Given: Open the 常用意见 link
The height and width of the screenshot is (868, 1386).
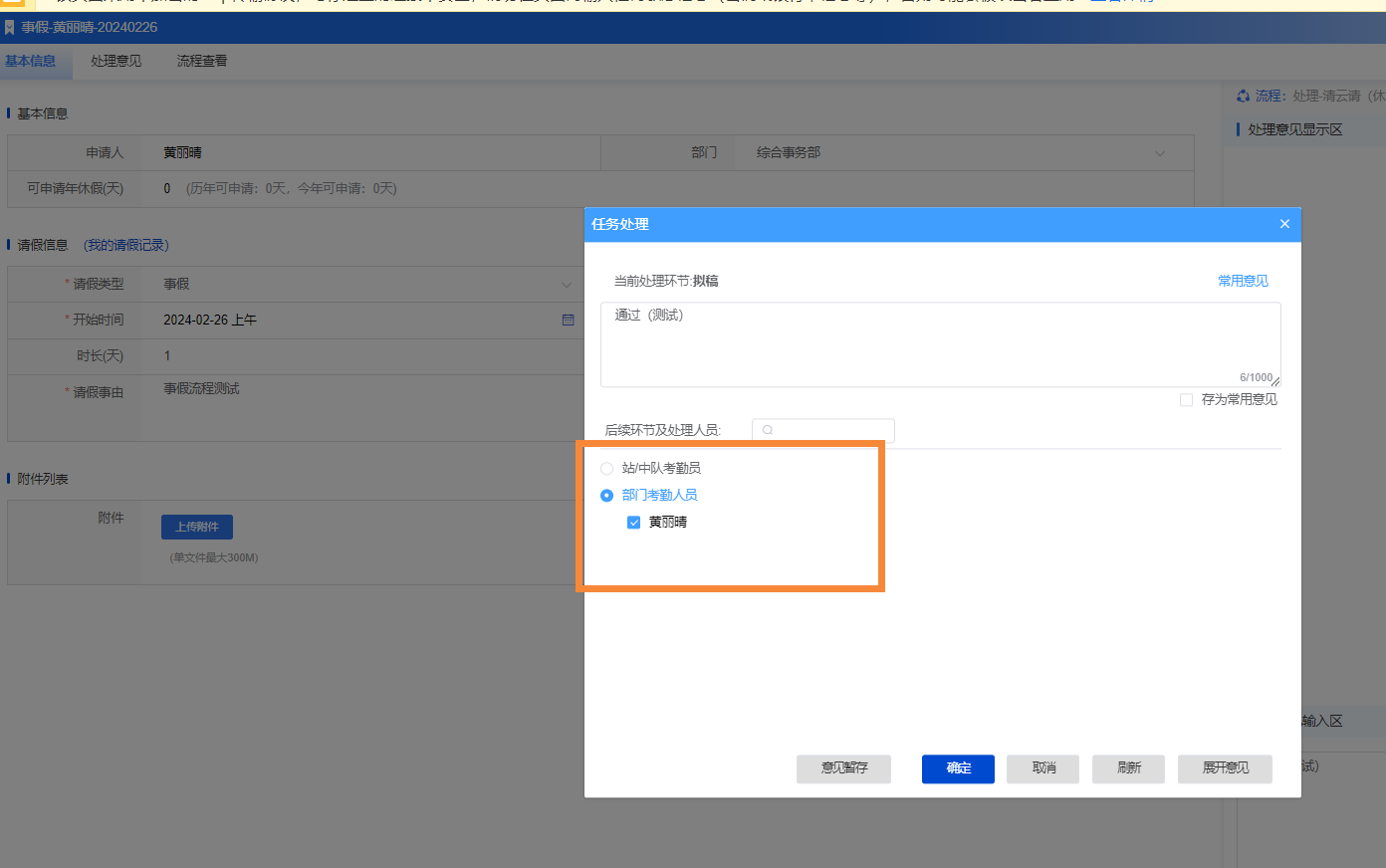Looking at the screenshot, I should point(1243,281).
